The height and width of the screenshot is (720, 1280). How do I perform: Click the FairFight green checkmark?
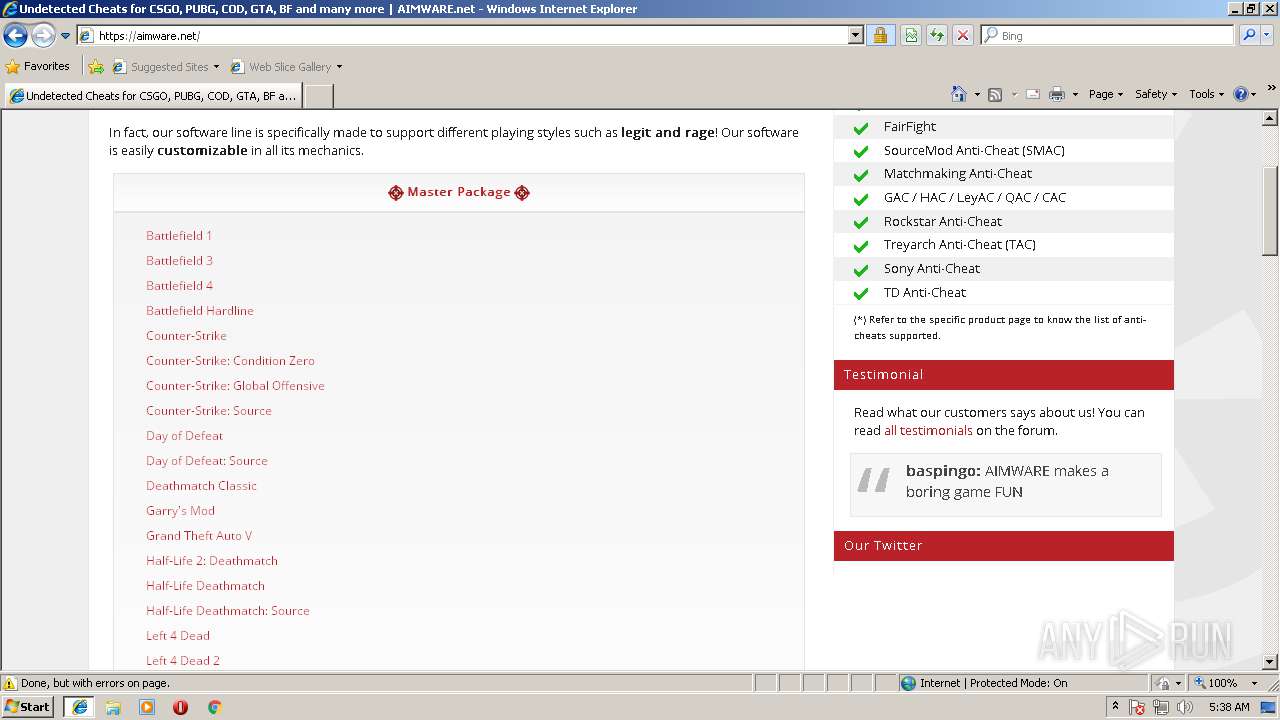click(860, 127)
